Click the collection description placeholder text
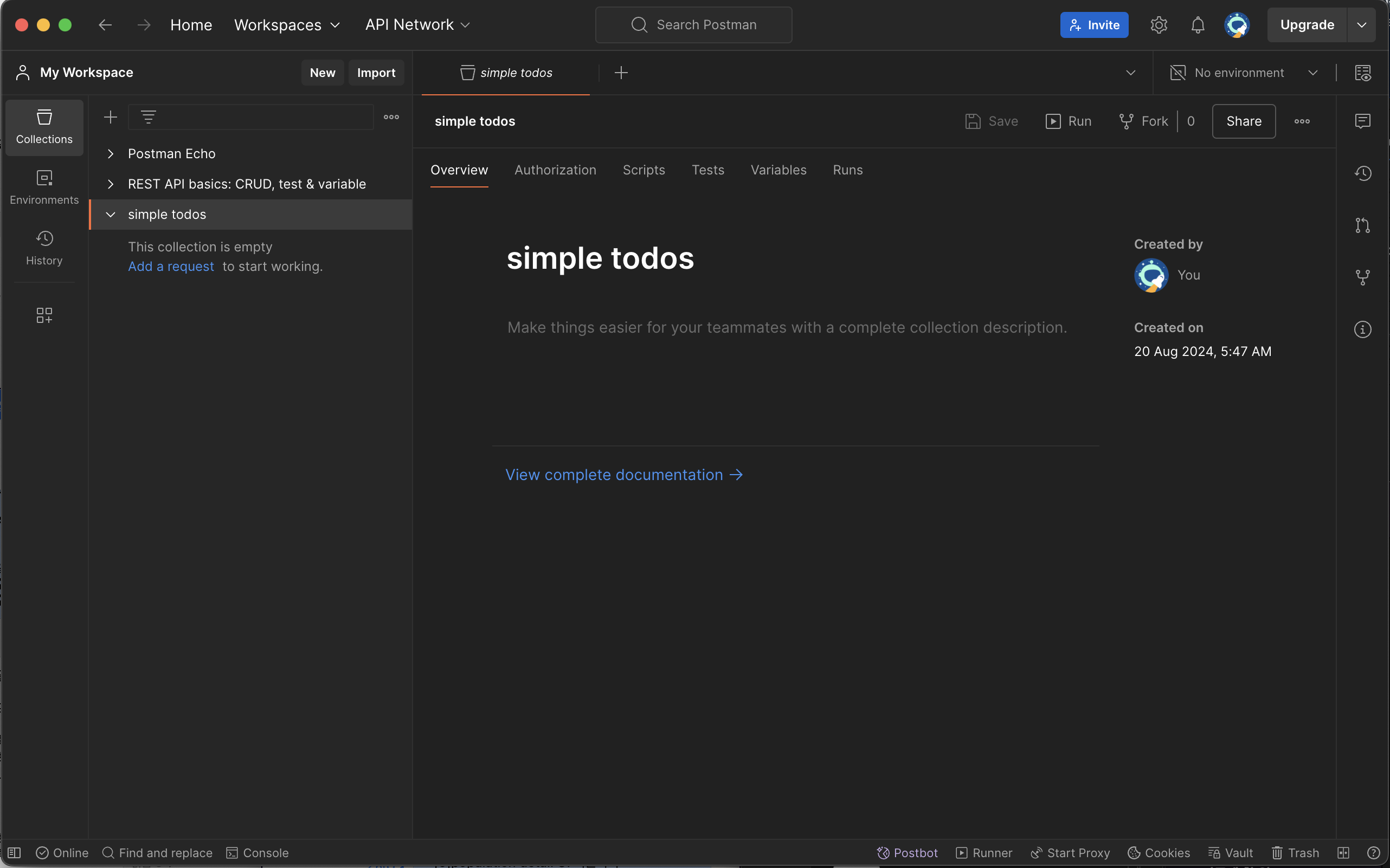The width and height of the screenshot is (1390, 868). click(787, 327)
